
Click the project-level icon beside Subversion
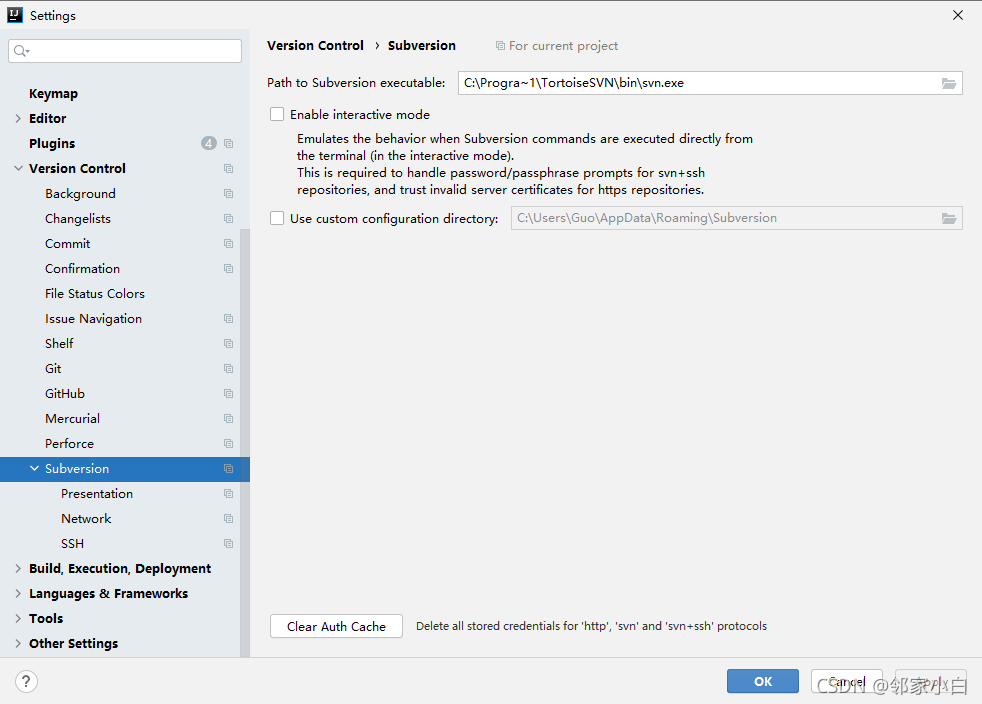coord(229,468)
